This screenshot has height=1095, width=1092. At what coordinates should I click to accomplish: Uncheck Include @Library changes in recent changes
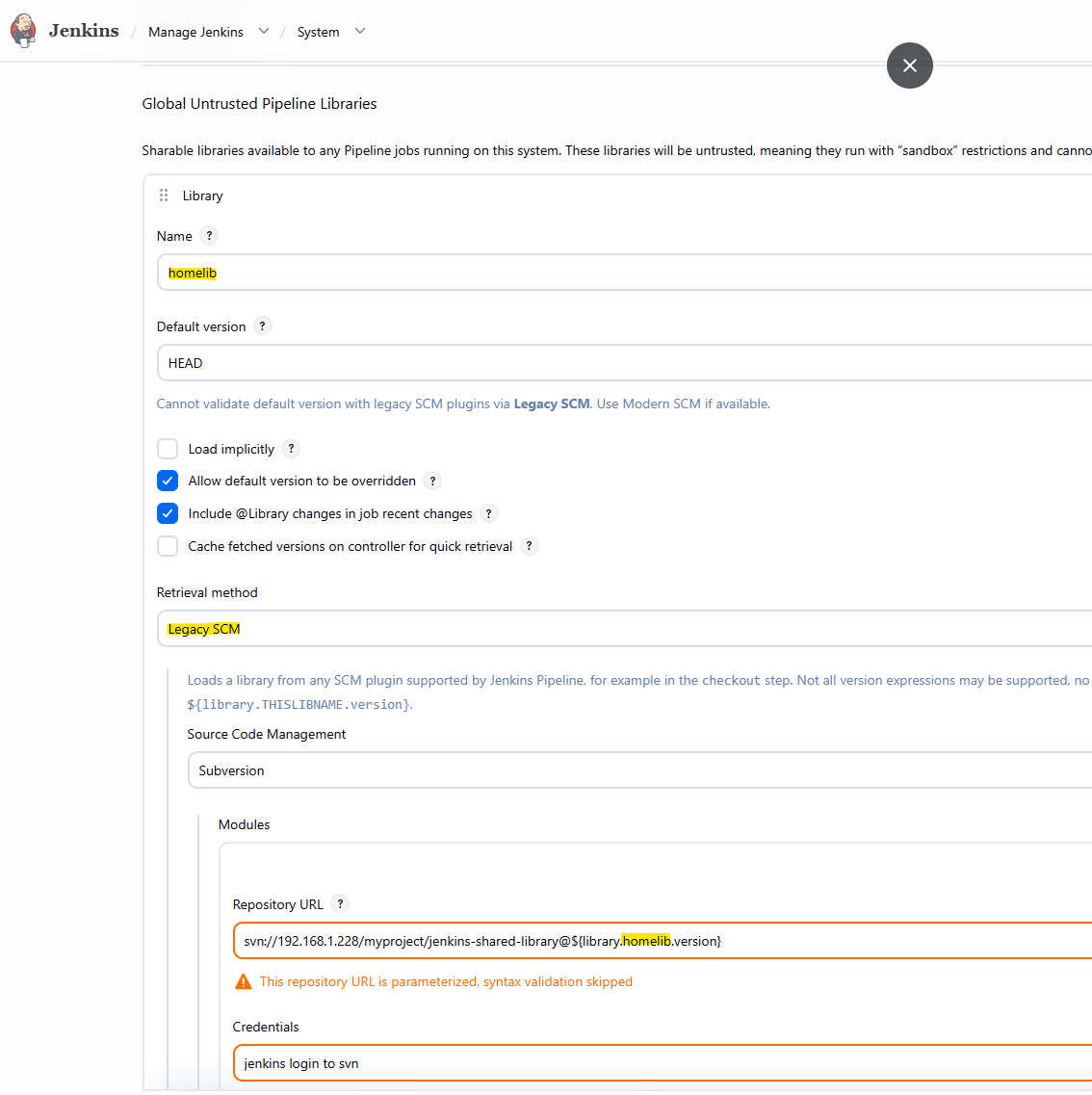[168, 514]
